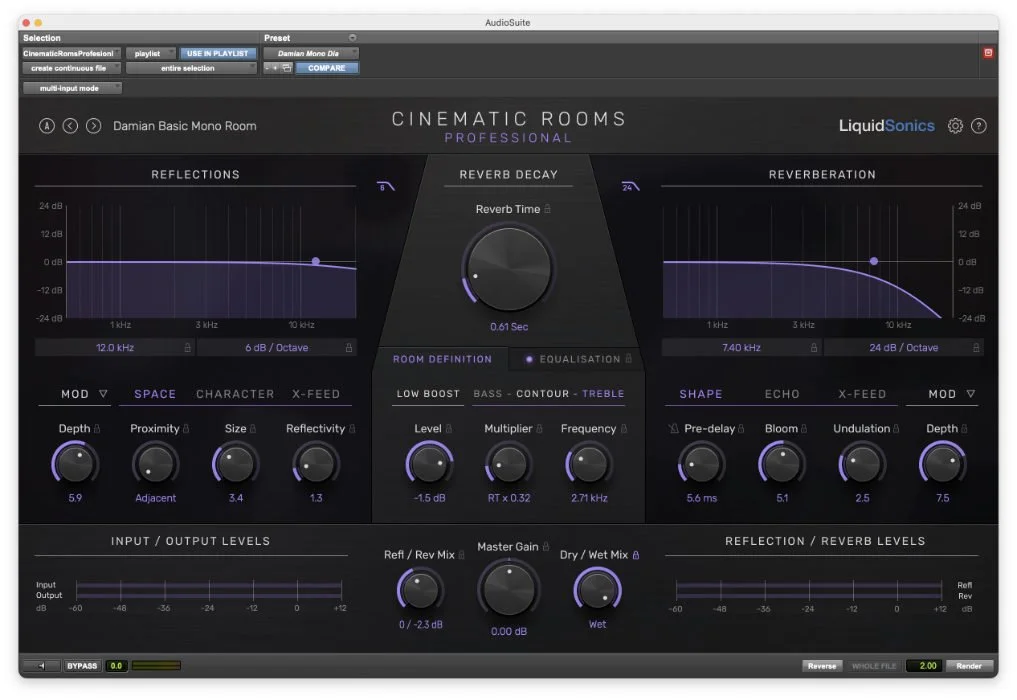Click USE IN PLAYLIST button
The image size is (1017, 700).
tap(218, 53)
